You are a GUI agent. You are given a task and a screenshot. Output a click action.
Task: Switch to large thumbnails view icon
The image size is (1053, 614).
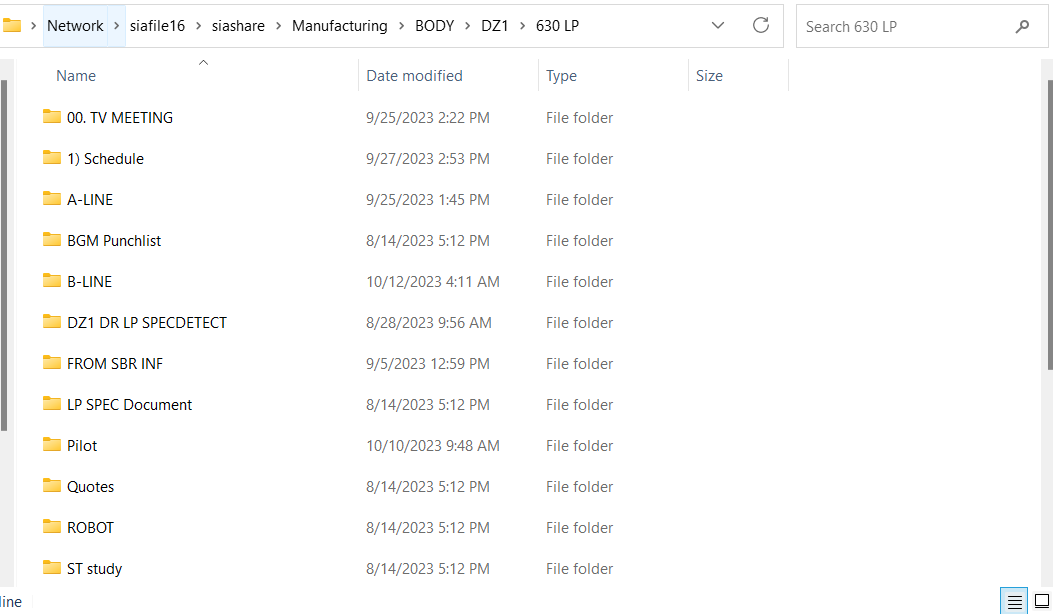[x=1041, y=601]
